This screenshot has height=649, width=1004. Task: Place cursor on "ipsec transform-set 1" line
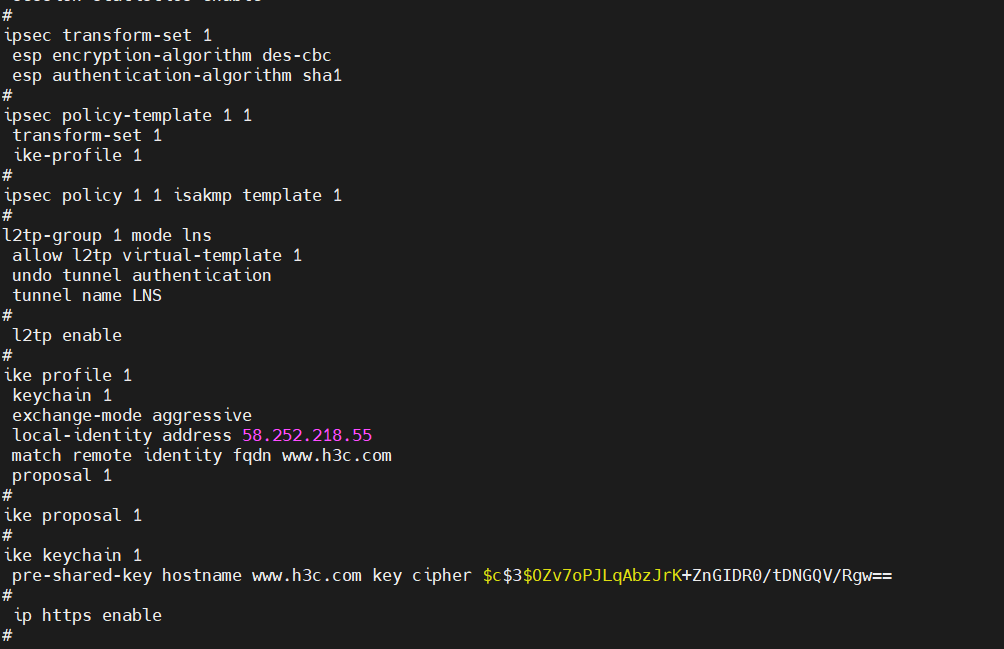[108, 35]
